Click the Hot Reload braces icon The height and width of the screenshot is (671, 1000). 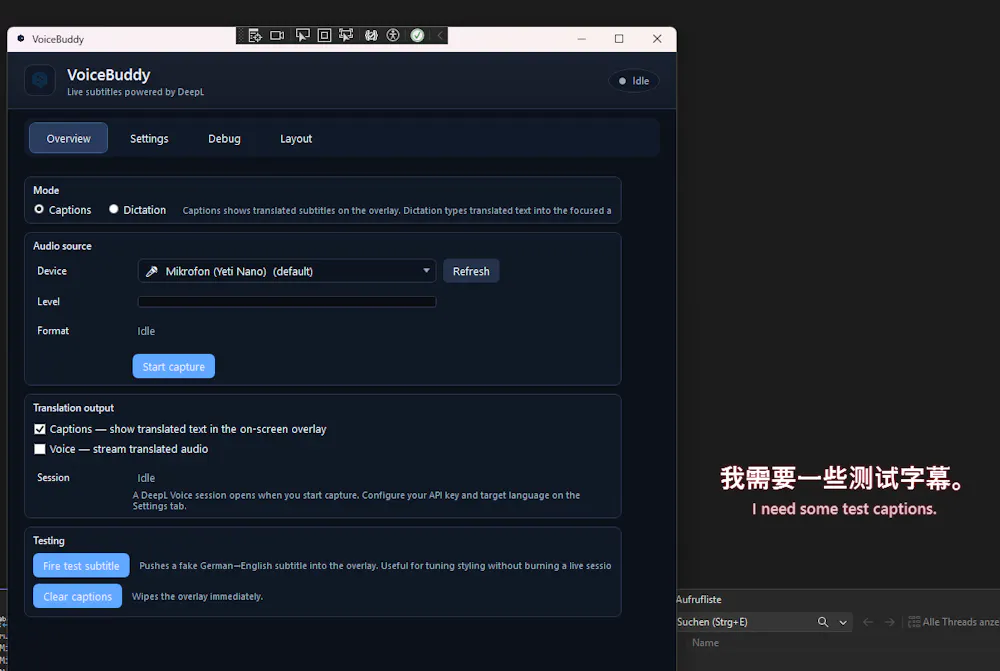[x=371, y=36]
